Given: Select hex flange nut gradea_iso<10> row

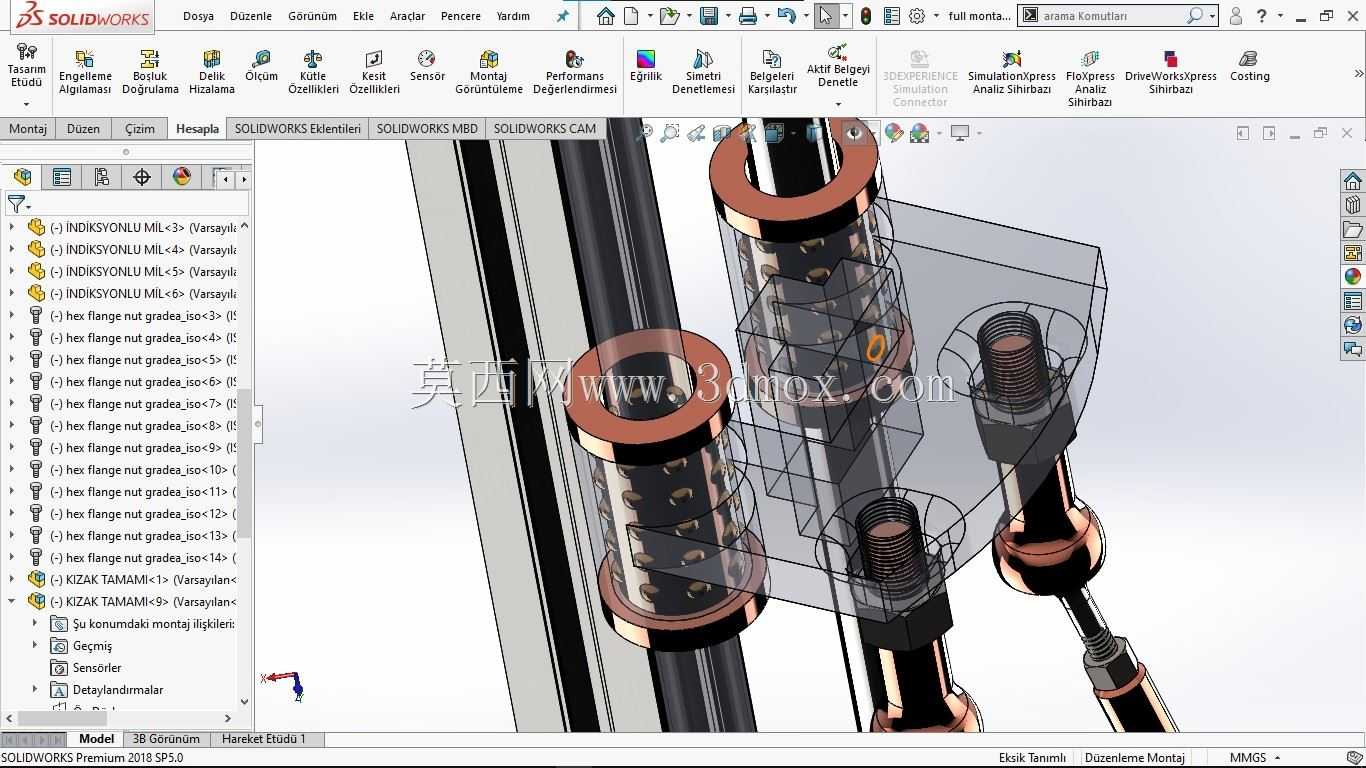Looking at the screenshot, I should 133,469.
